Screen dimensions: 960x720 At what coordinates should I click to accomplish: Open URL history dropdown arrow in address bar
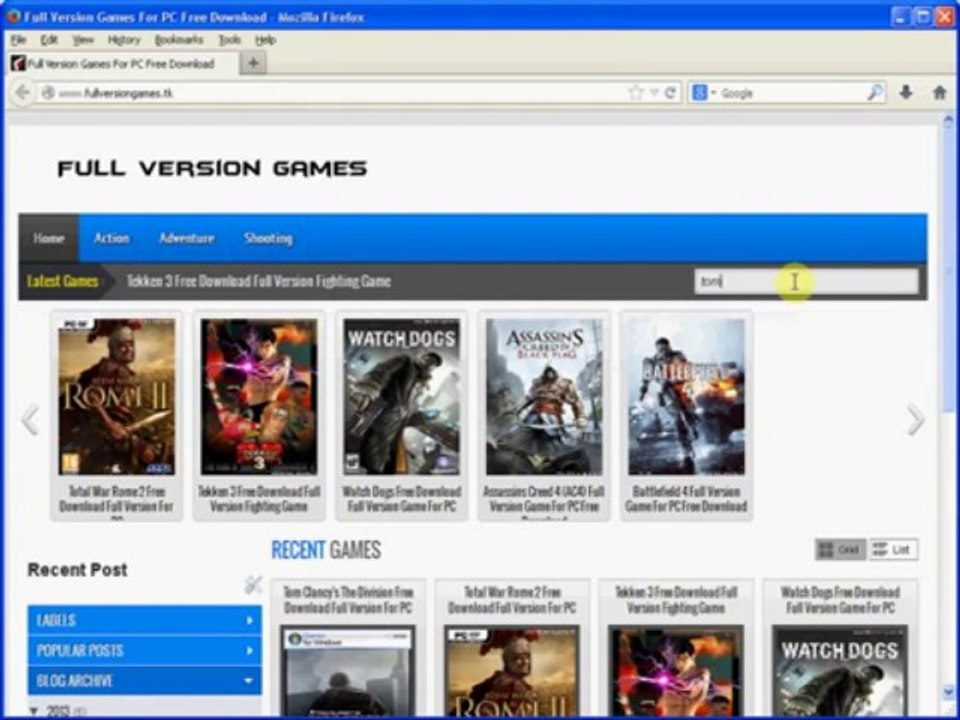click(x=654, y=92)
